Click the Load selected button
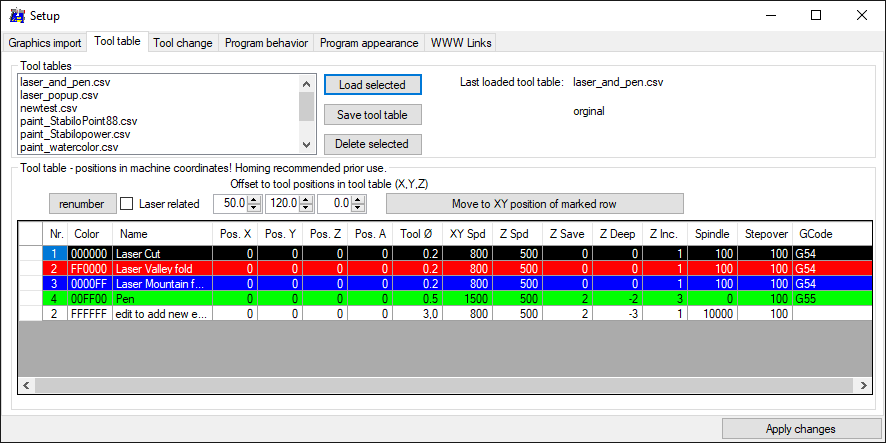The width and height of the screenshot is (886, 443). [372, 85]
